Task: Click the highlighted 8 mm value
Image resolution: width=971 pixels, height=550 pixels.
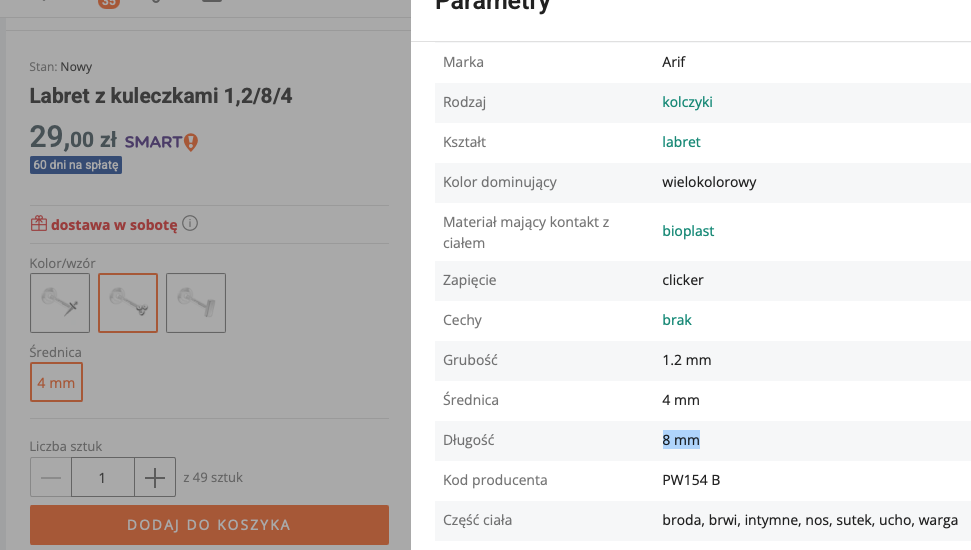Action: click(681, 440)
